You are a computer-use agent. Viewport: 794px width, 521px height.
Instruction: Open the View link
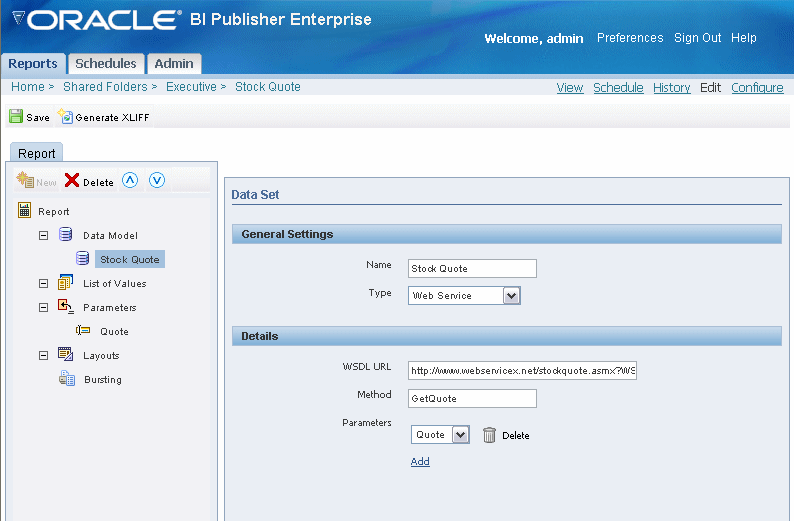[x=570, y=88]
